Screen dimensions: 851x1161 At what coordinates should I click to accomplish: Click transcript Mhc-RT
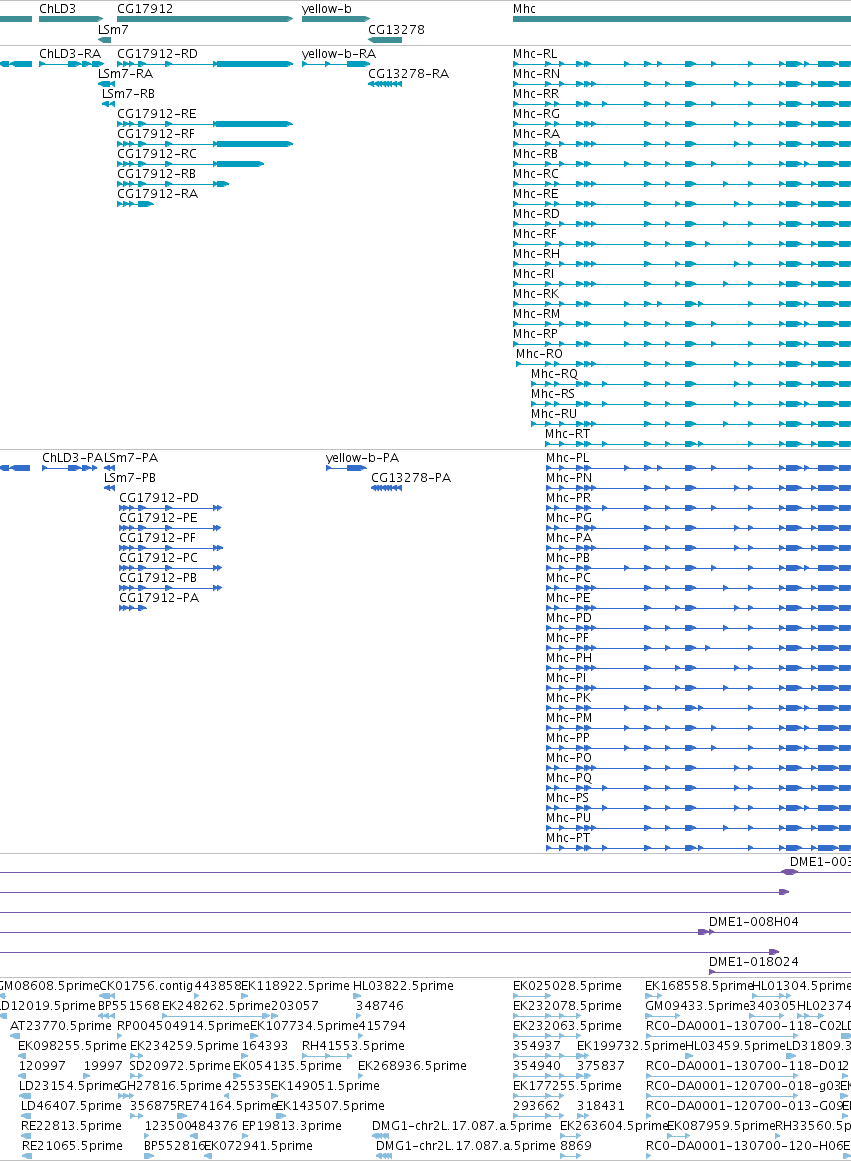point(567,434)
